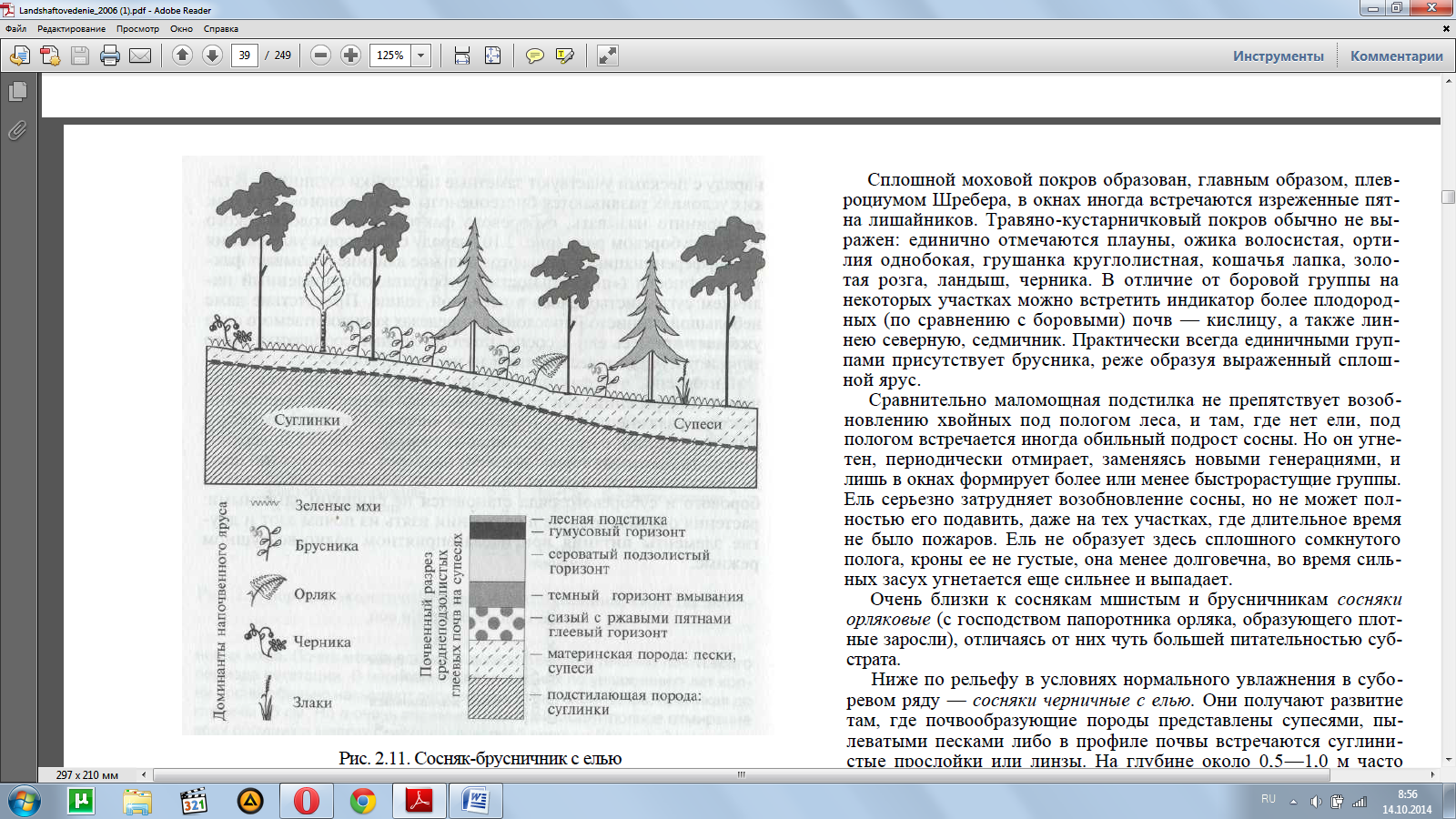Click the network signal tray icon
This screenshot has height=819, width=1456.
pos(1360,802)
